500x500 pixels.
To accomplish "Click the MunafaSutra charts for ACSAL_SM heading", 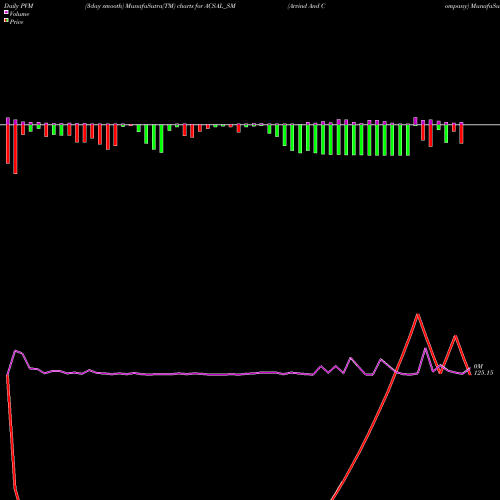I will tap(160, 6).
